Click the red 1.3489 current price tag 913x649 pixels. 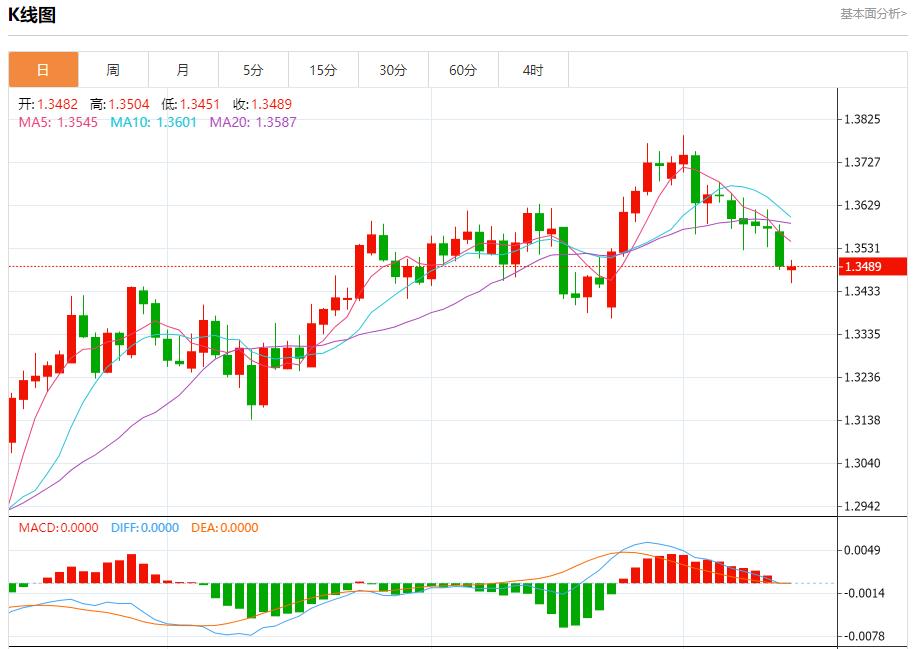[x=872, y=266]
